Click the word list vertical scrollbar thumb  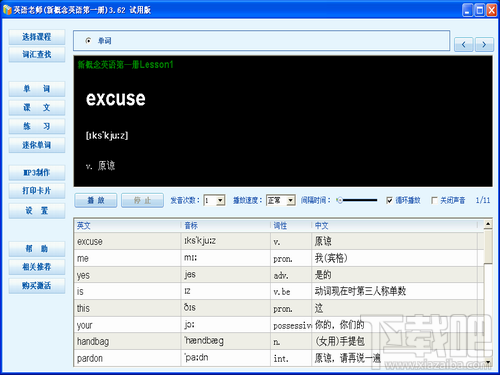pyautogui.click(x=488, y=246)
